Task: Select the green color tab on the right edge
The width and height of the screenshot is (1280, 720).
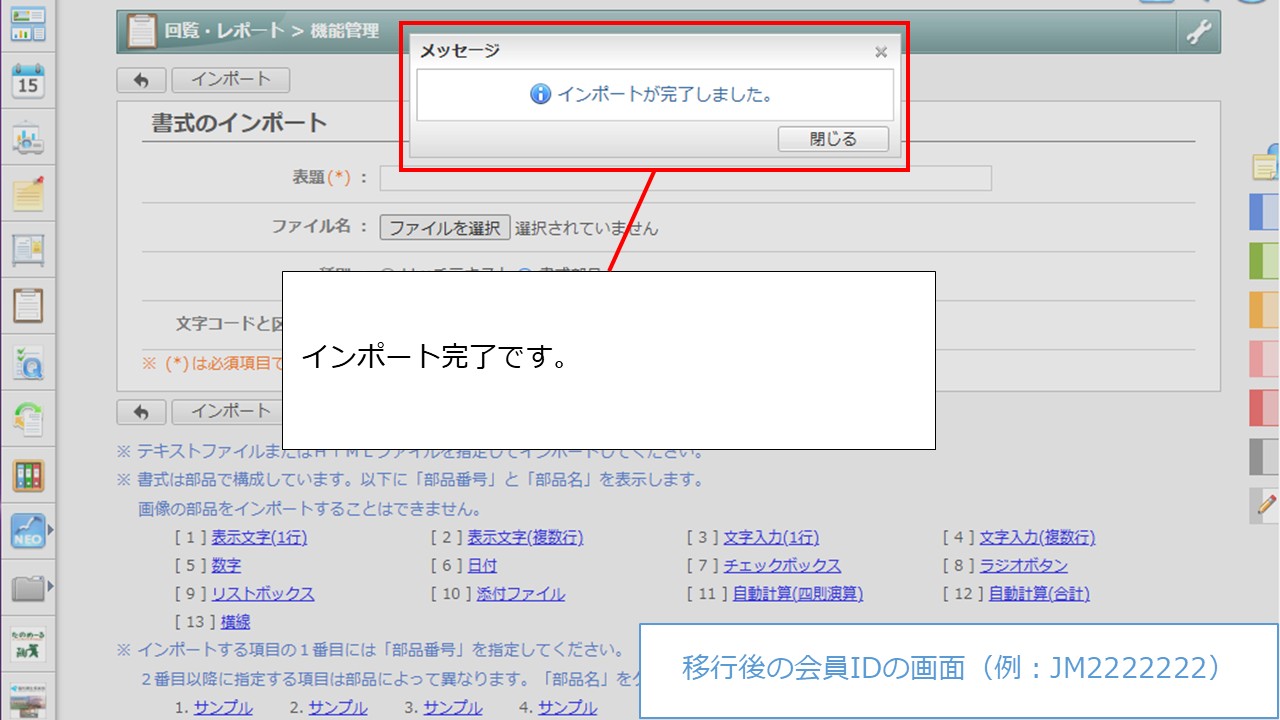Action: click(x=1265, y=261)
